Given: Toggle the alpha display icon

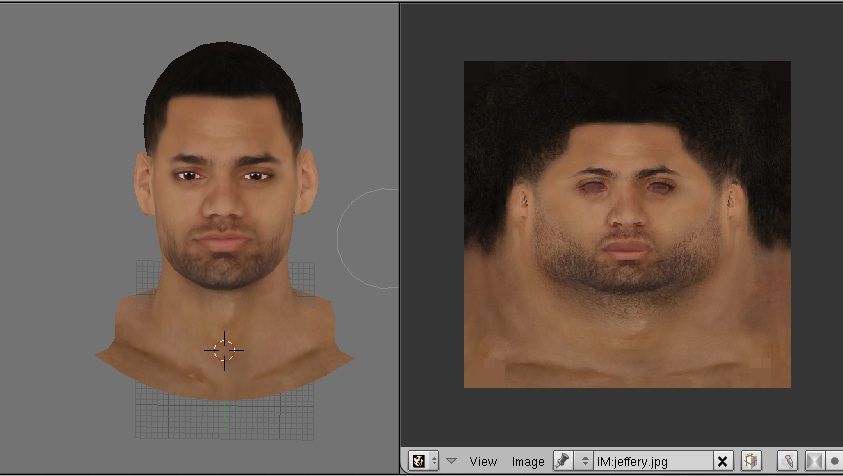Looking at the screenshot, I should [814, 461].
